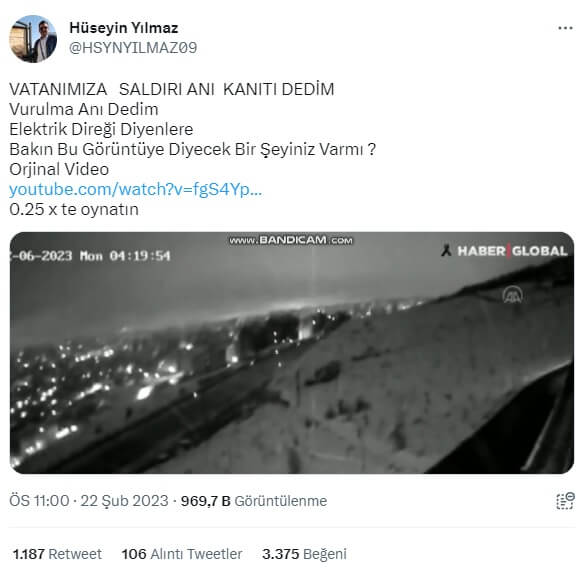The height and width of the screenshot is (572, 588).
Task: Open the youtube.com/watch link in tweet
Action: coord(135,189)
